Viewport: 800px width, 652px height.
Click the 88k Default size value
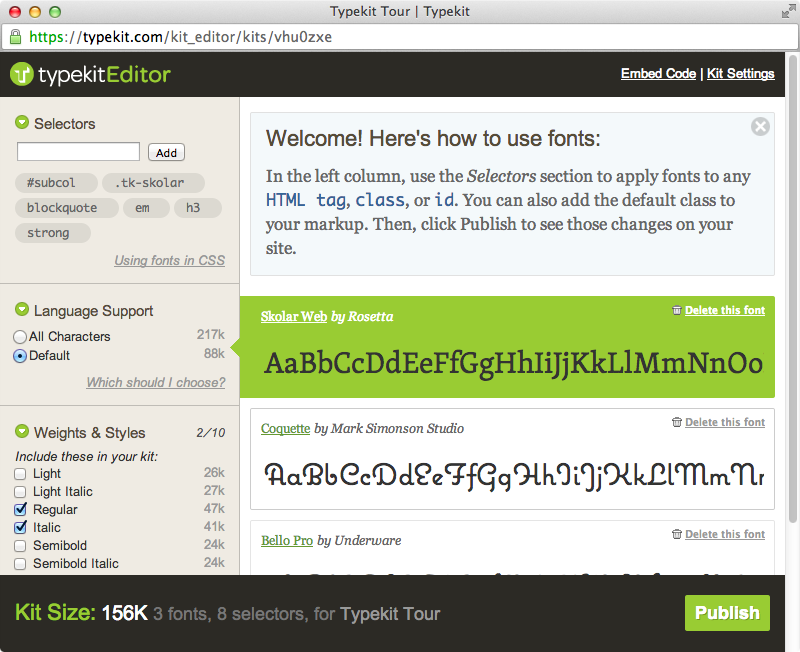pyautogui.click(x=214, y=353)
